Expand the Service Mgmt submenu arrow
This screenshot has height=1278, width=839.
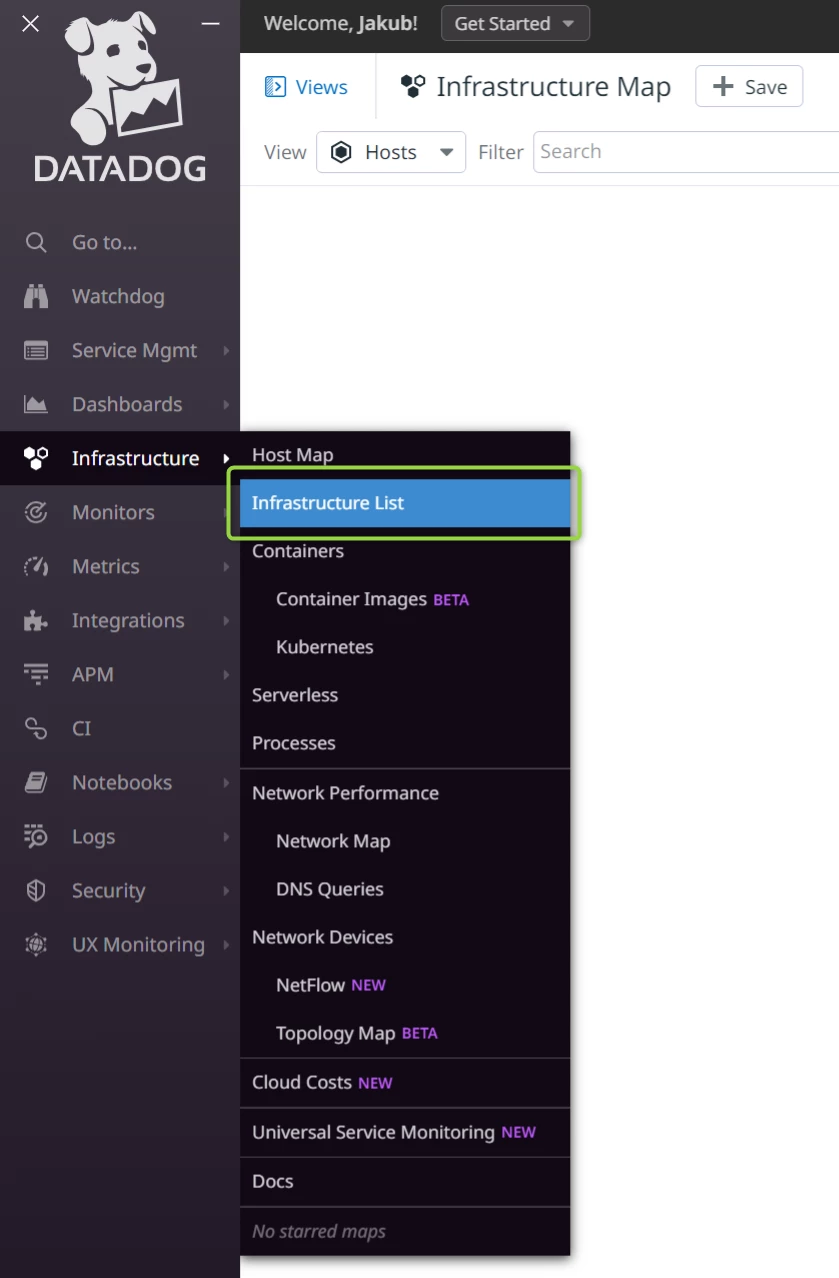(x=227, y=350)
